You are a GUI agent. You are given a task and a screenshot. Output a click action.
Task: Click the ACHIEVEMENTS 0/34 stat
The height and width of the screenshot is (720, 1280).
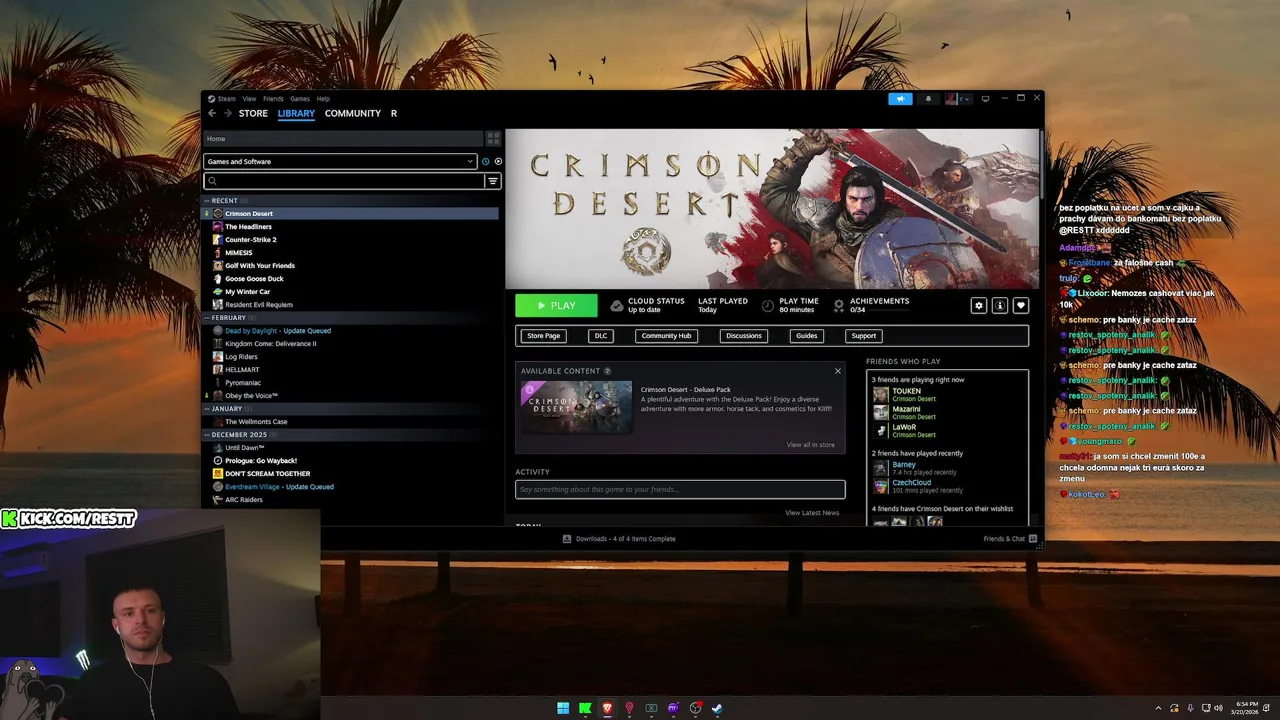point(870,305)
